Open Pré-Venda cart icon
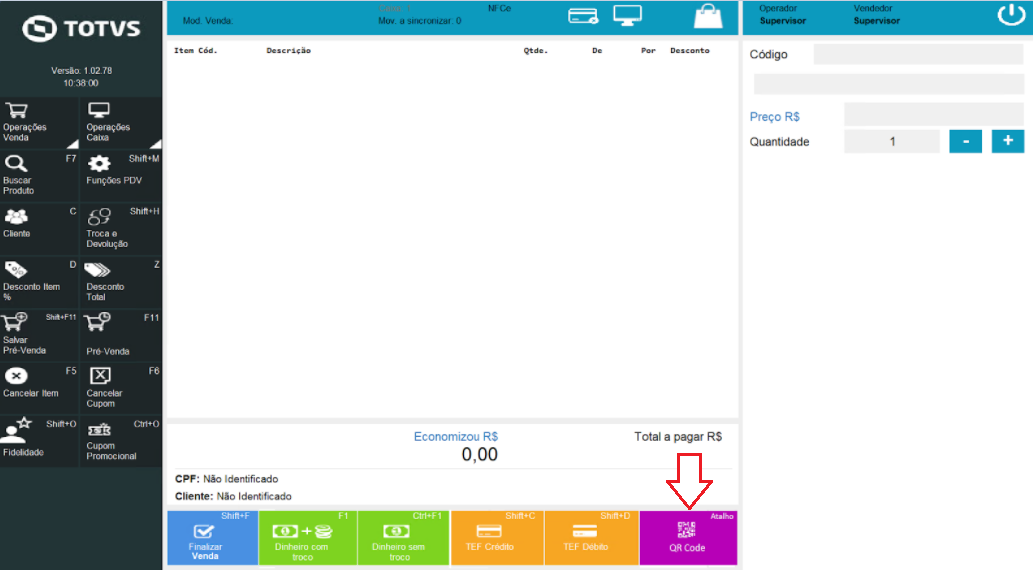 coord(98,322)
